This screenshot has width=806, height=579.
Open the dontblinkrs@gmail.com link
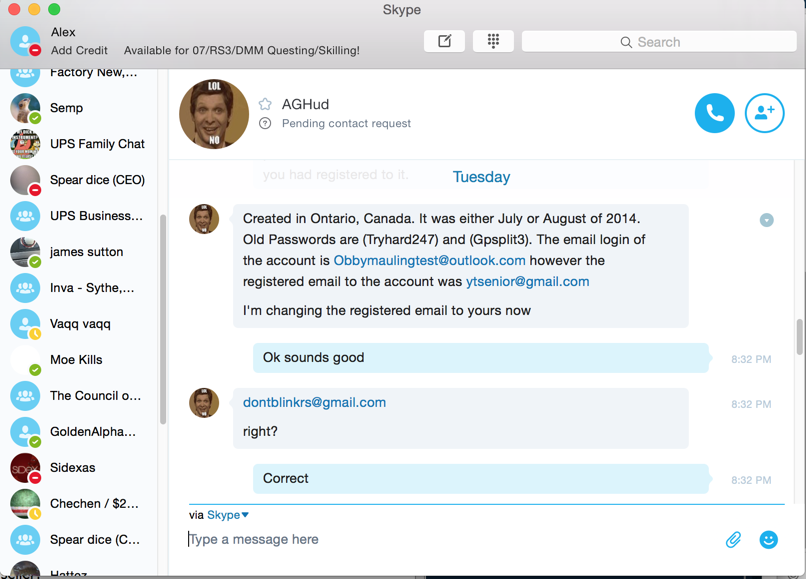point(314,403)
